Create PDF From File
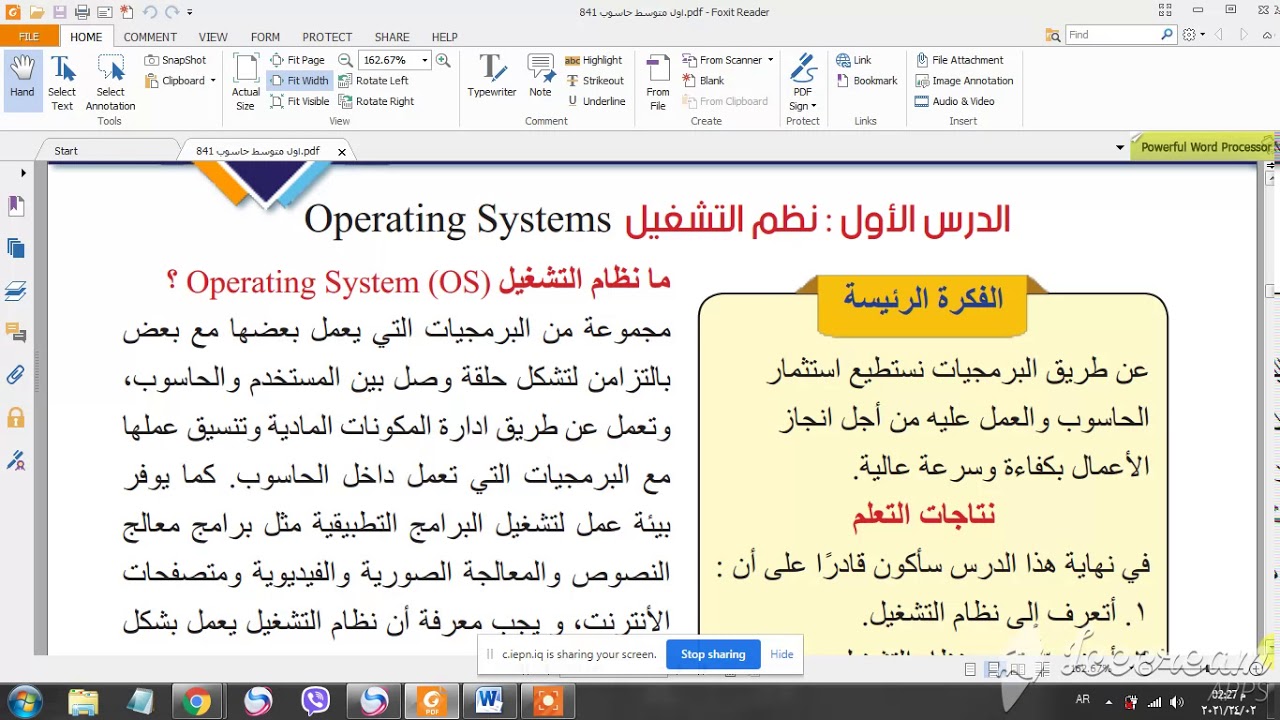The image size is (1280, 720). tap(658, 82)
